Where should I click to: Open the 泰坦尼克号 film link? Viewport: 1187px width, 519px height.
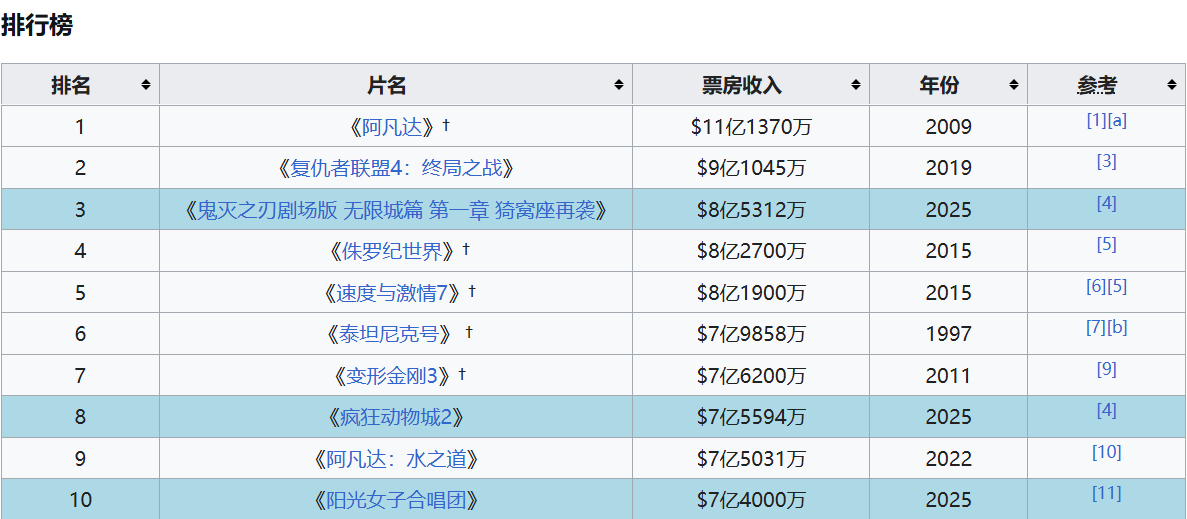point(391,334)
